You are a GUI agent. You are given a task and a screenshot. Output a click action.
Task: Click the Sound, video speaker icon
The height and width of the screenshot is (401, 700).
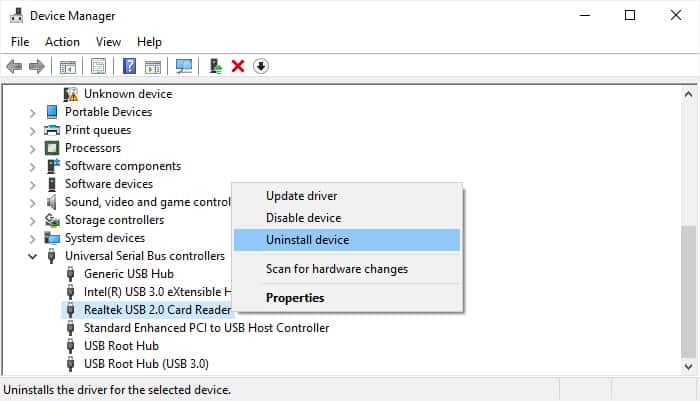click(52, 202)
